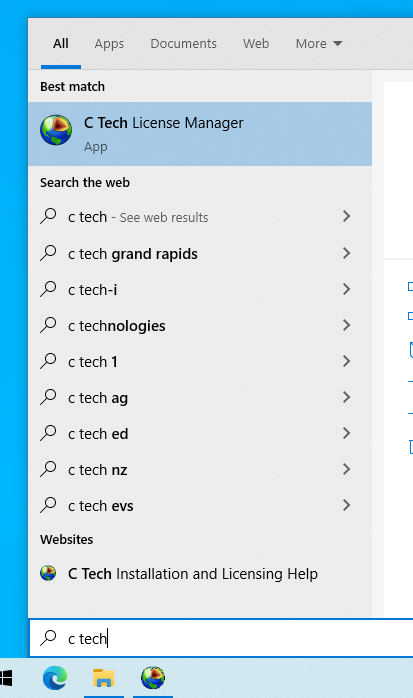The height and width of the screenshot is (698, 413).
Task: Open C Tech License Manager app result
Action: pos(200,134)
